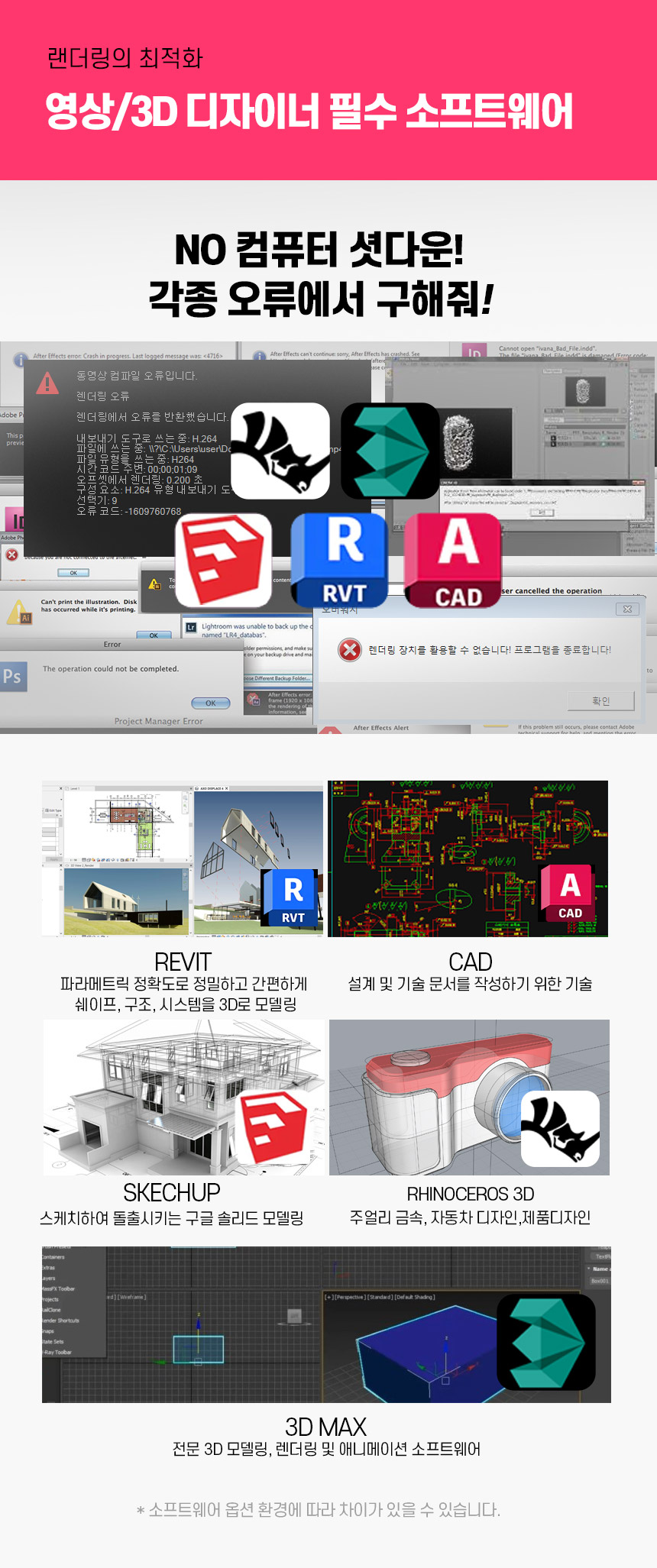Click the large Revit RVT icon in the collage
This screenshot has width=657, height=1568.
click(339, 560)
